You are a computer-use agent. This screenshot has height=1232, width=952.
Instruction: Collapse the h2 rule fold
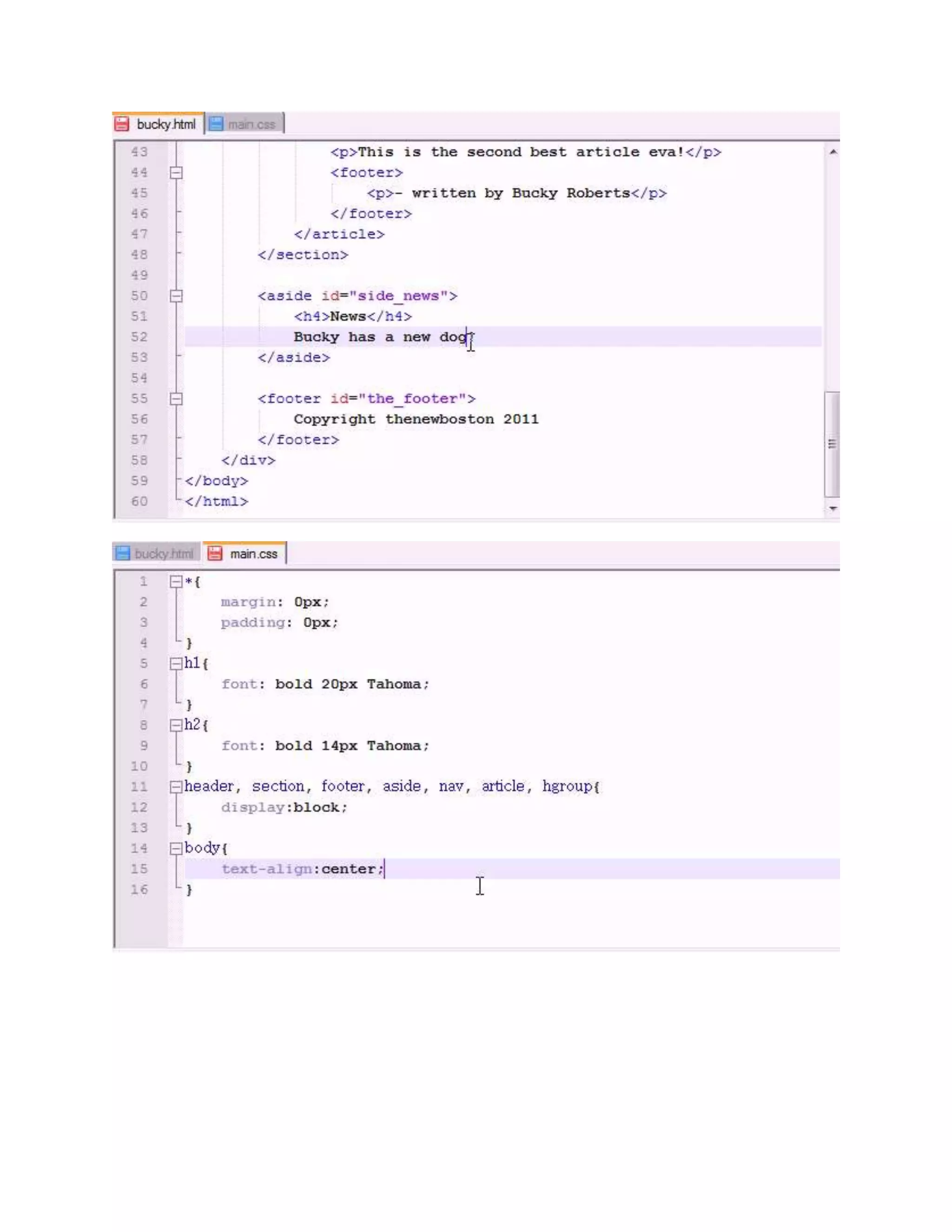(x=176, y=725)
